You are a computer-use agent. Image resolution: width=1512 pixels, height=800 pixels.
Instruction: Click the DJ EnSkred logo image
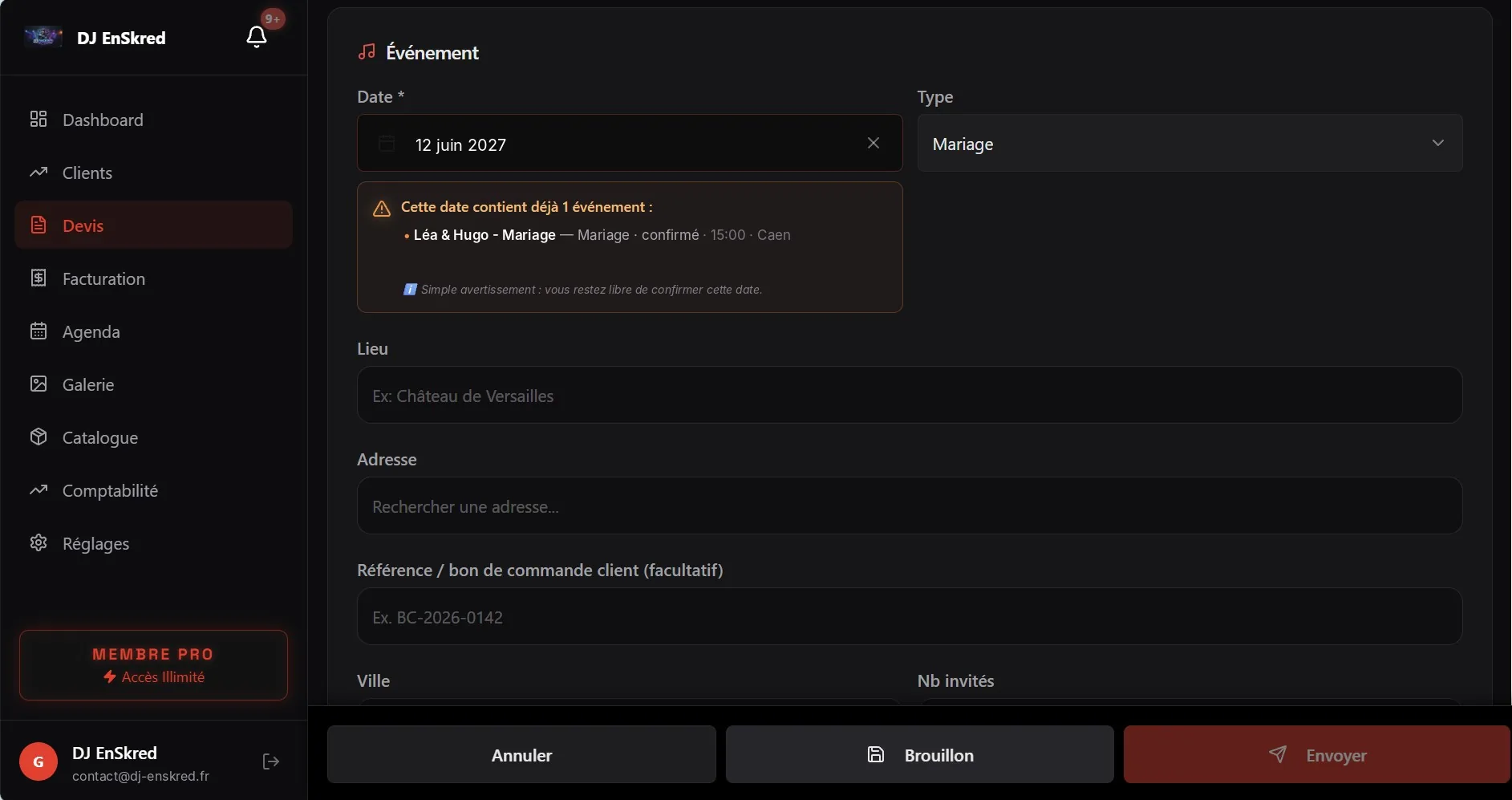[43, 37]
